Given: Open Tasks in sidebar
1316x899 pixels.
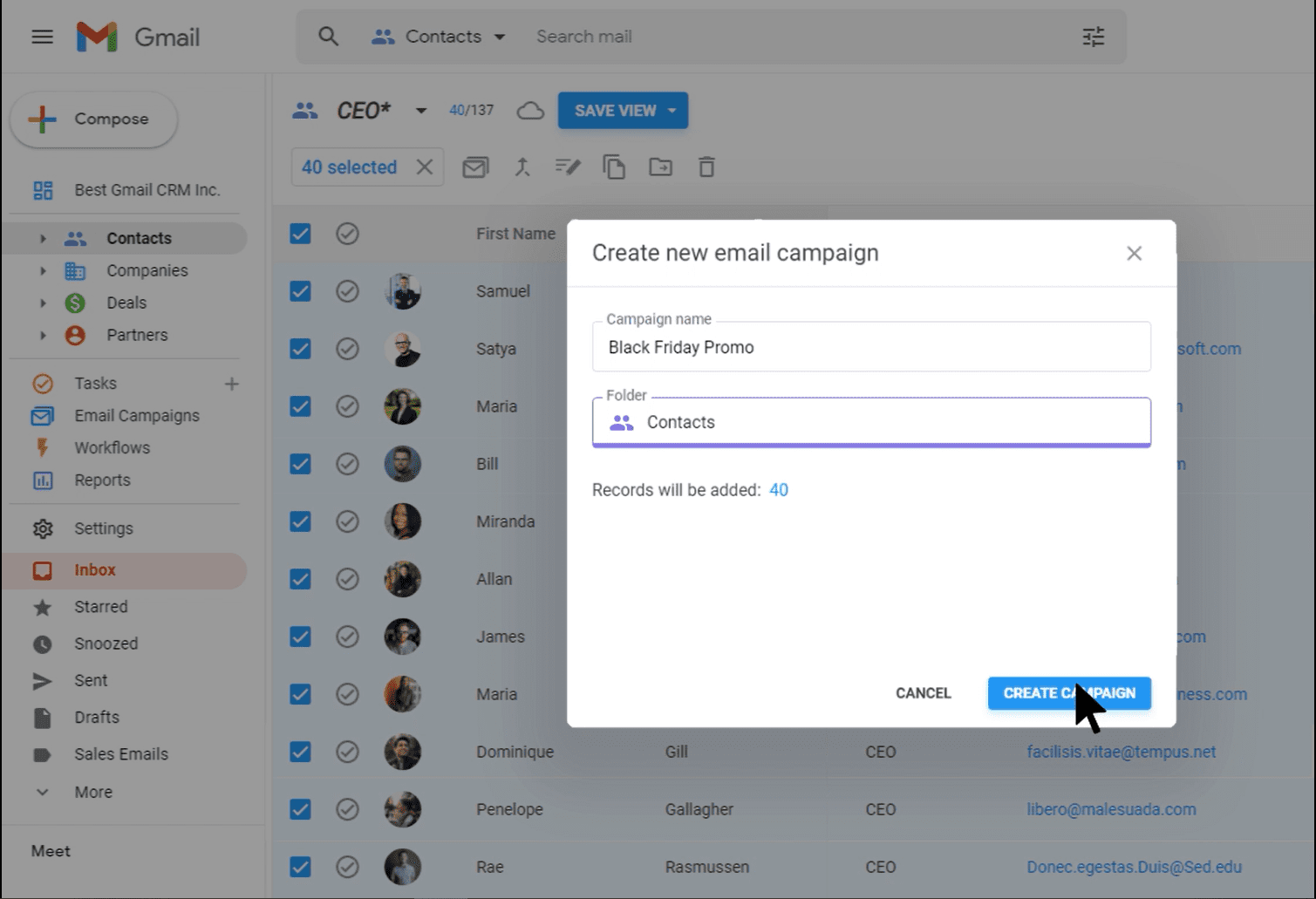Looking at the screenshot, I should coord(95,384).
